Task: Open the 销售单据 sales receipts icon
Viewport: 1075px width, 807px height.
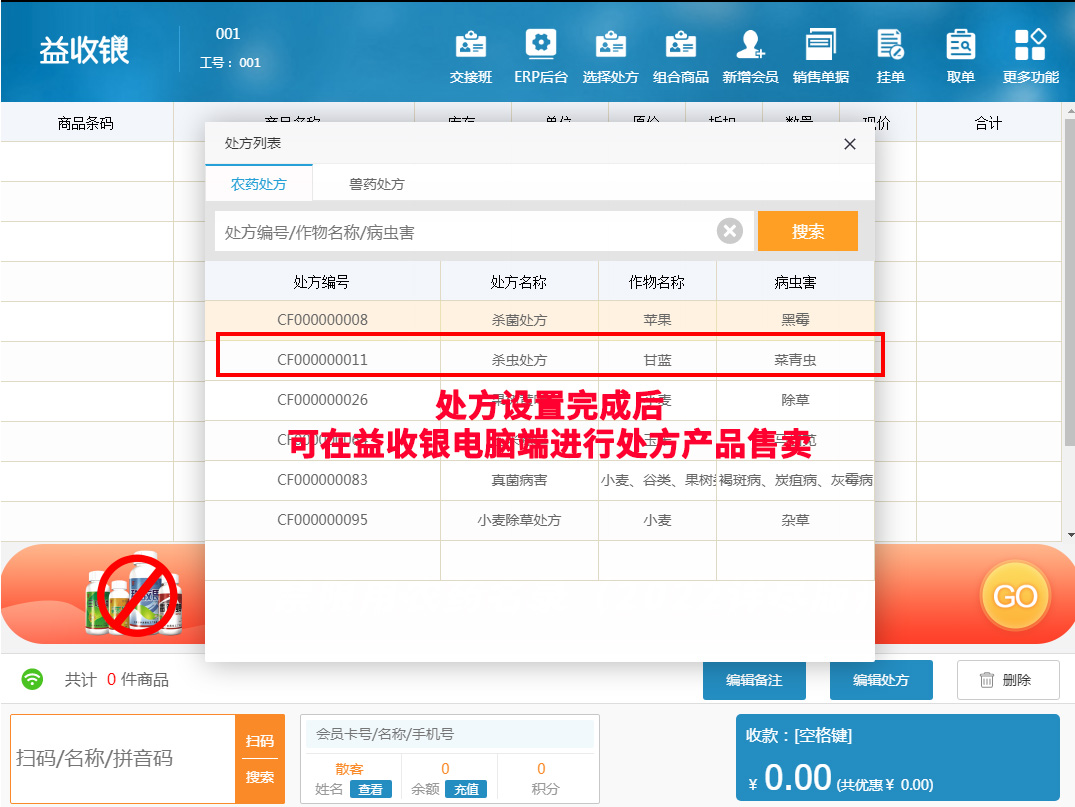Action: coord(821,55)
